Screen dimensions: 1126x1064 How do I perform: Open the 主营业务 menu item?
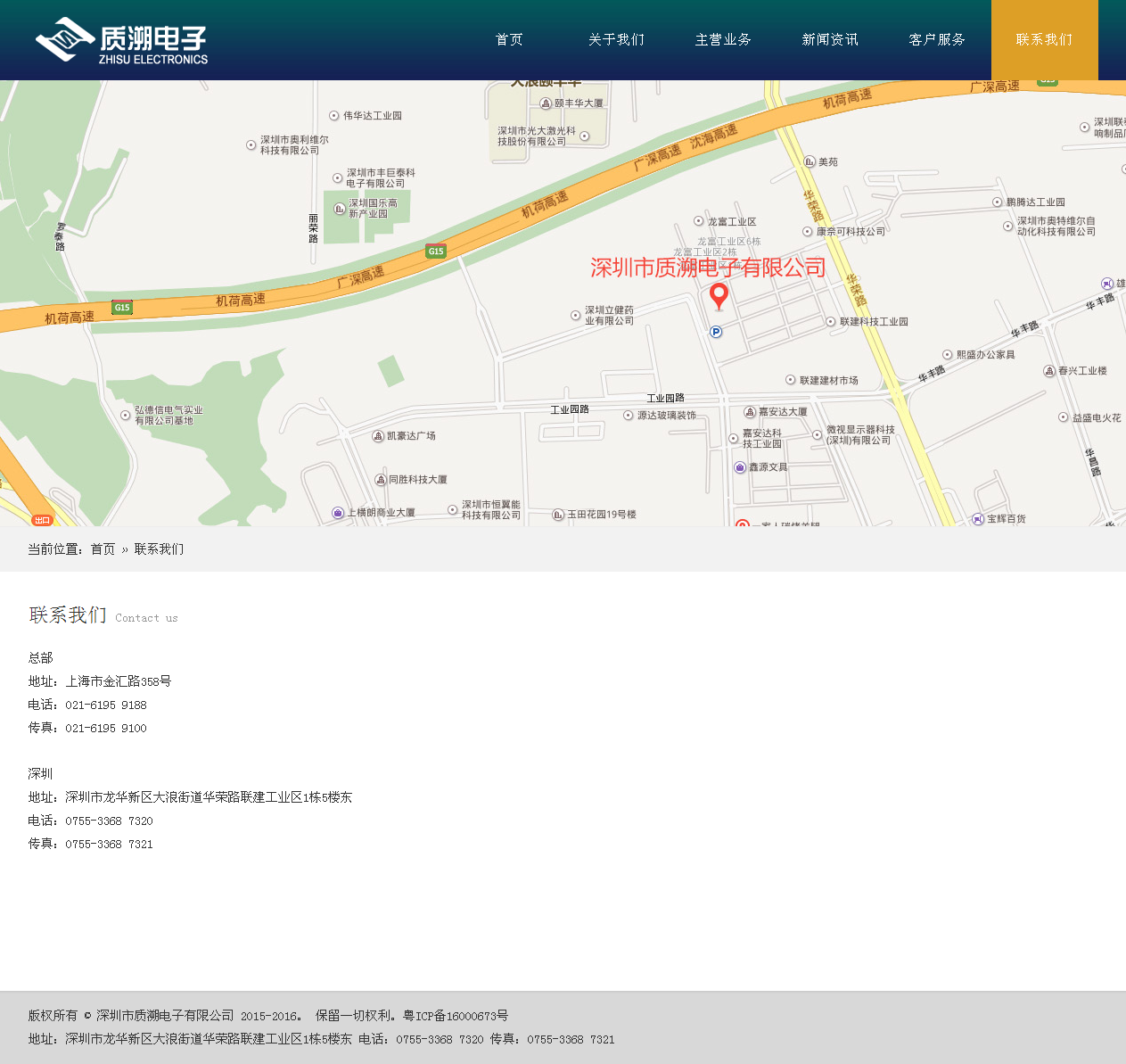(723, 40)
